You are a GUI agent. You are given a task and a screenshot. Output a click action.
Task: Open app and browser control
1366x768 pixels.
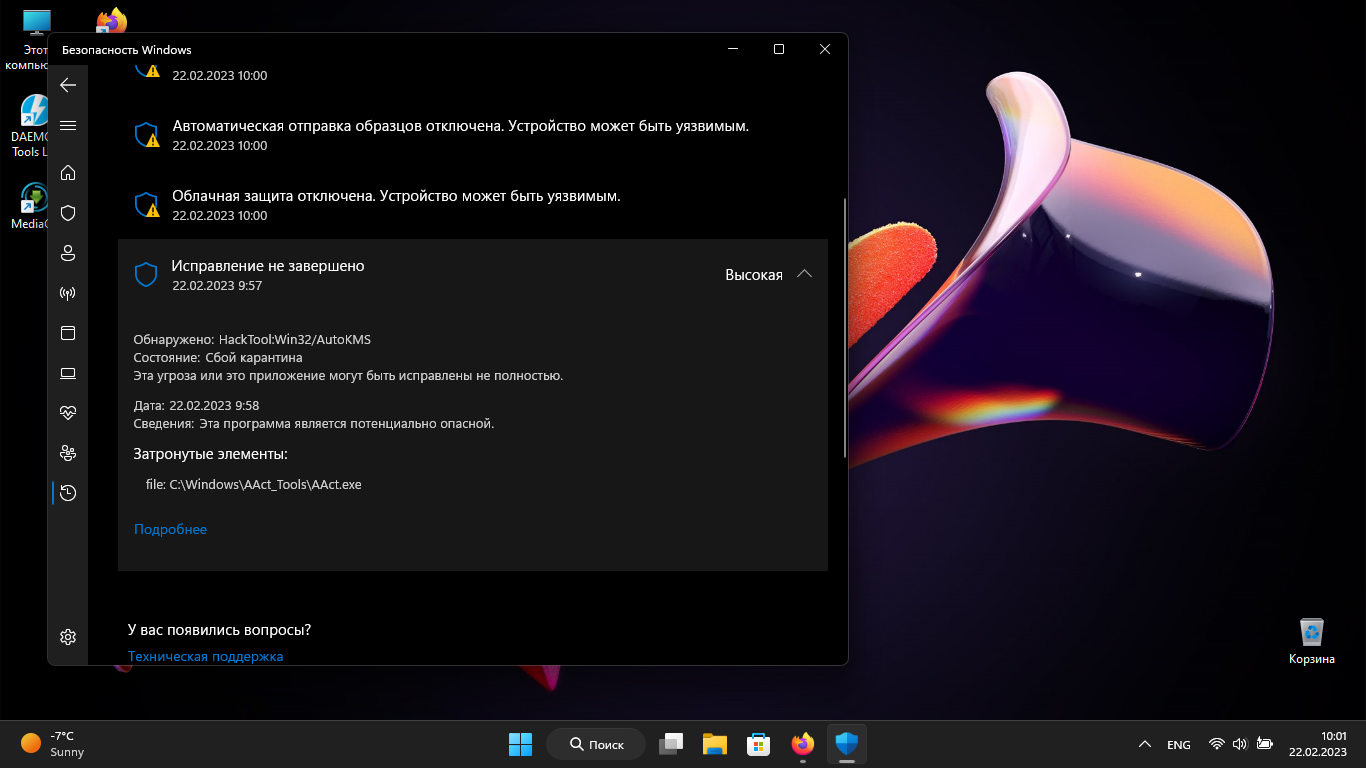point(68,333)
